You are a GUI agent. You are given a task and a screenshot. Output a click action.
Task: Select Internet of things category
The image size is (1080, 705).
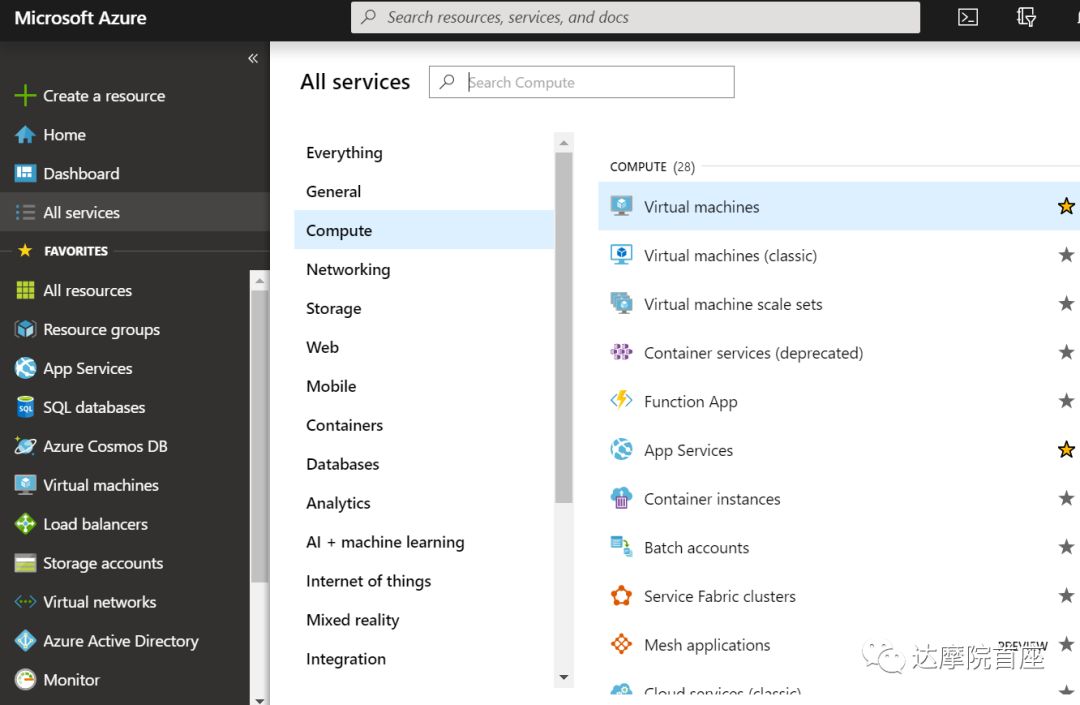tap(424, 581)
